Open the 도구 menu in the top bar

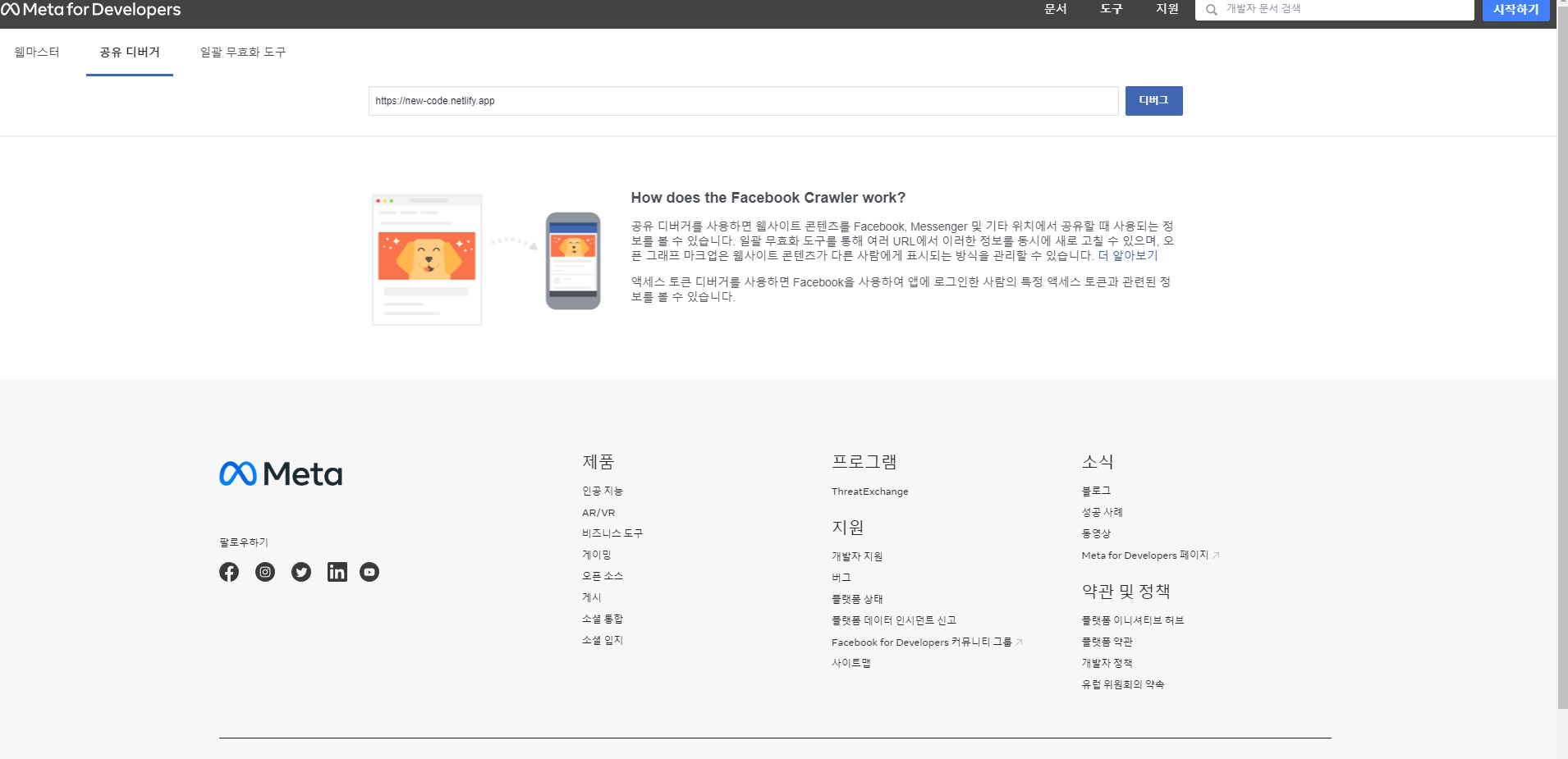point(1112,9)
